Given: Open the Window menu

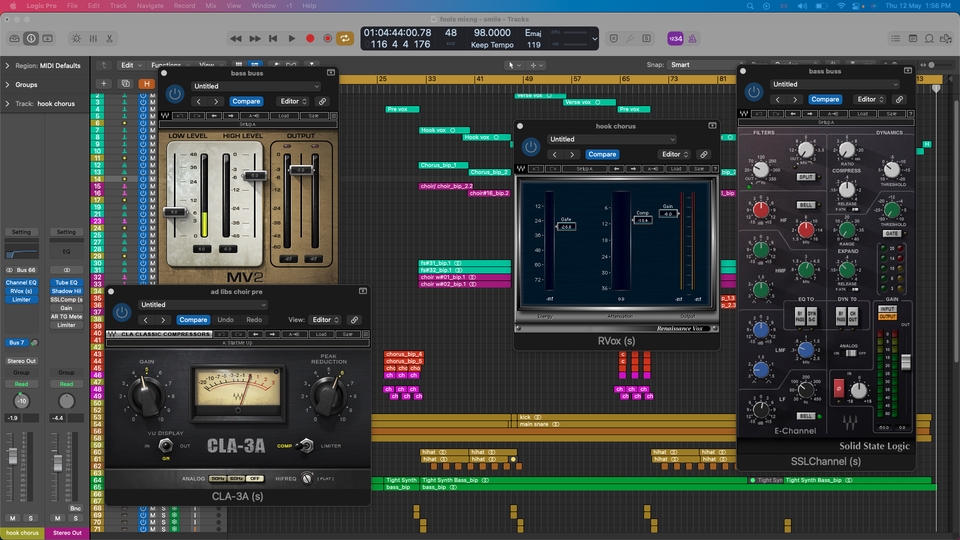Looking at the screenshot, I should click(x=263, y=6).
